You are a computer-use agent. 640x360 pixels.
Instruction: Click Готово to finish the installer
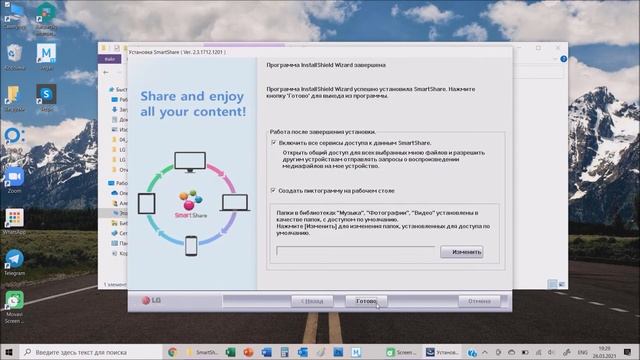pos(366,301)
